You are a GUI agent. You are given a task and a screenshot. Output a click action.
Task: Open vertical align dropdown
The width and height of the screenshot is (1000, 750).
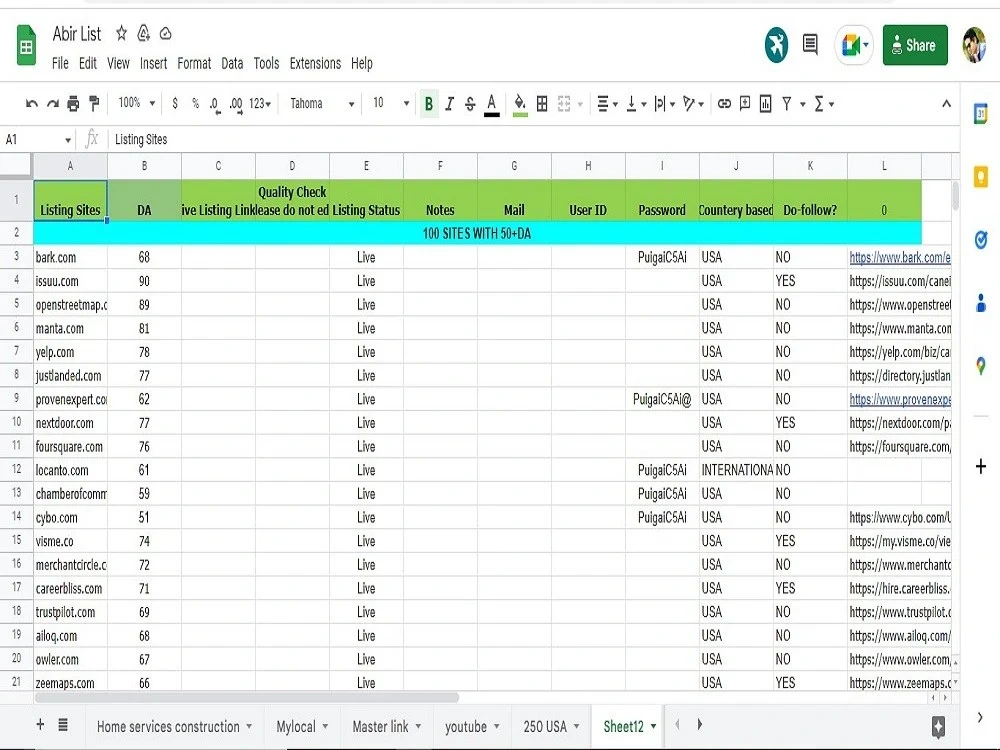tap(635, 104)
